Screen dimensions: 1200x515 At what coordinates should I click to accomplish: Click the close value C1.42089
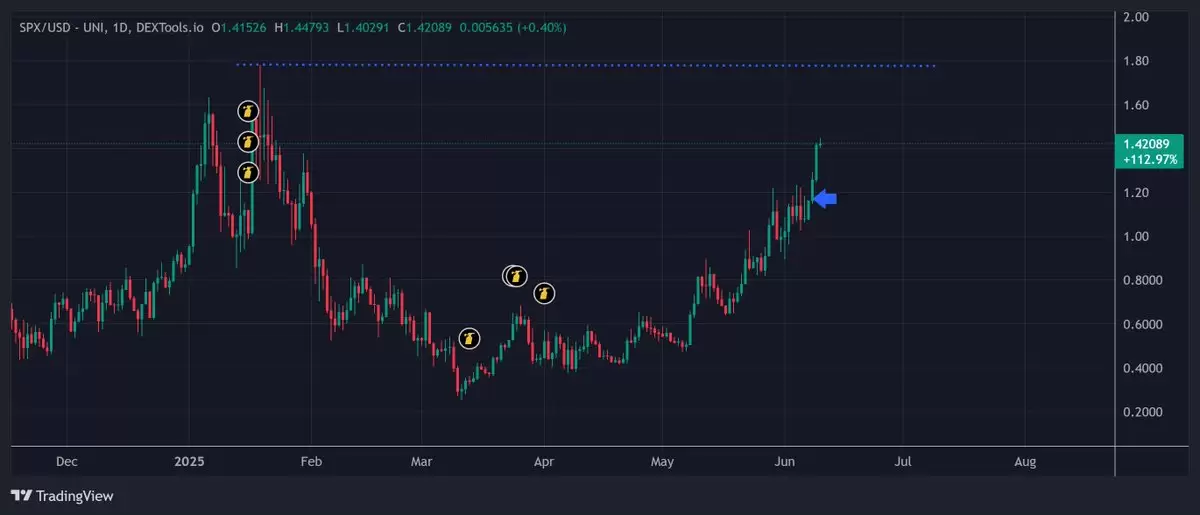tap(423, 26)
